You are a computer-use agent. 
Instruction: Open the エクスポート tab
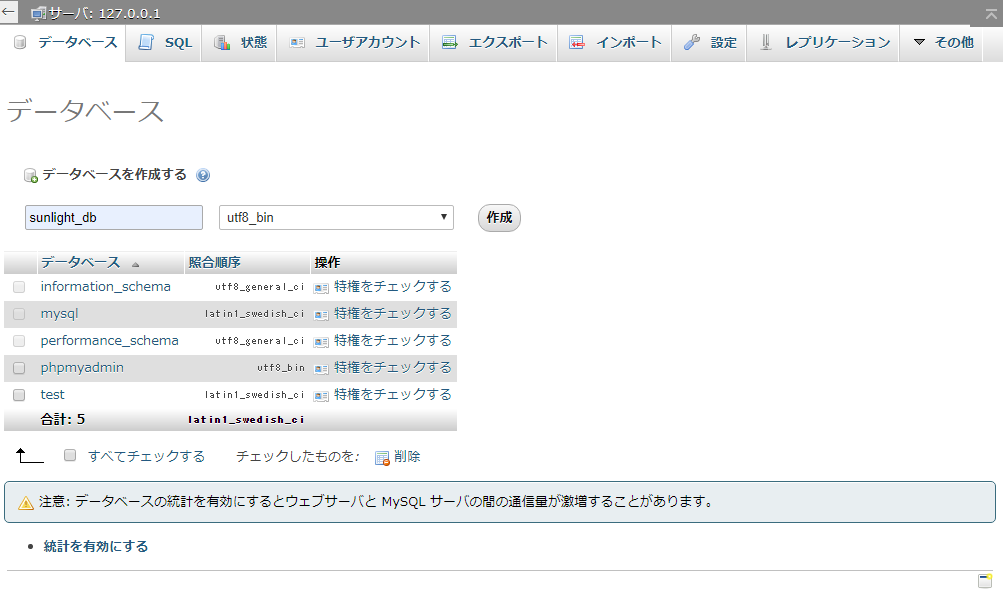(x=495, y=42)
